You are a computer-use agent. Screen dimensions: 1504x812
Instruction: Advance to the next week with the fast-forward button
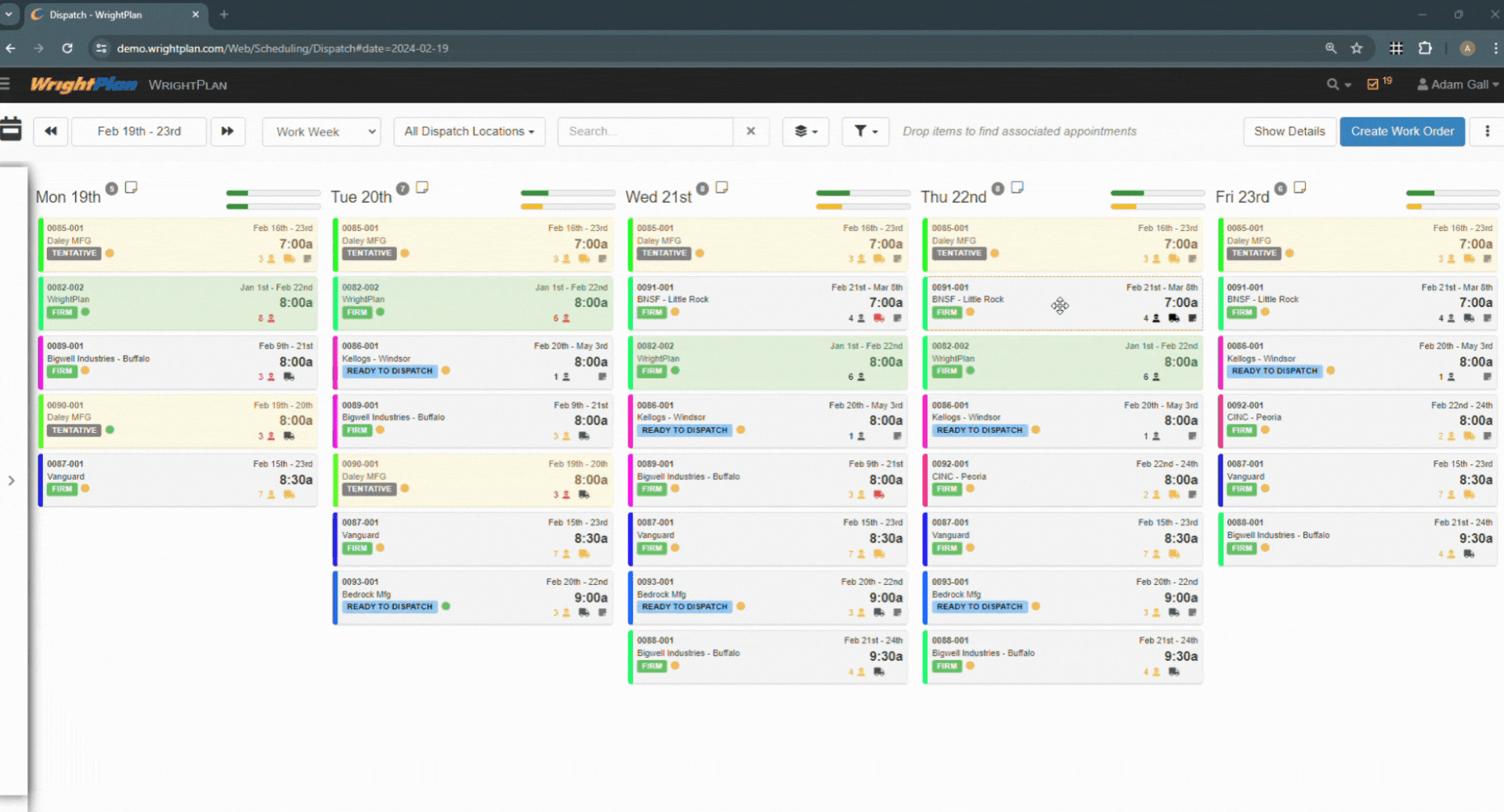tap(228, 131)
